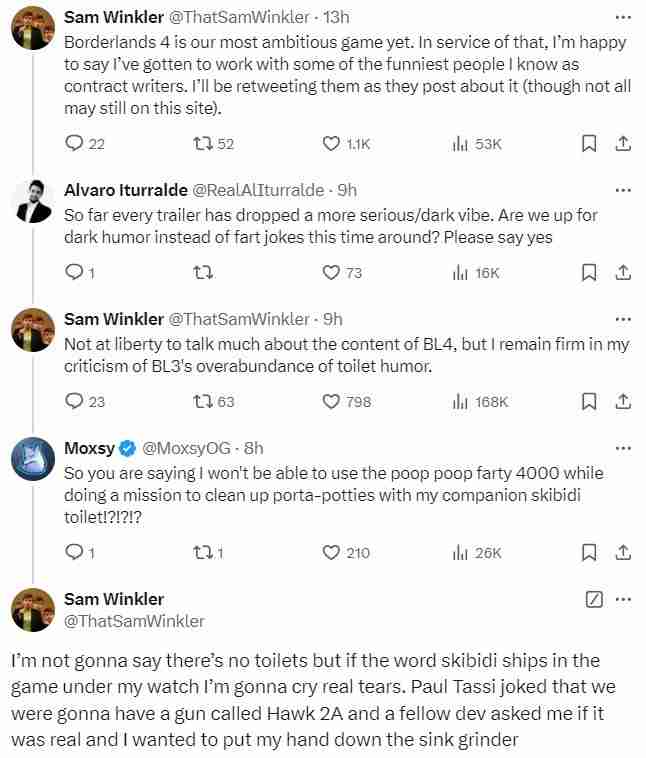
Task: Open Moxsy's profile name link
Action: coord(89,448)
